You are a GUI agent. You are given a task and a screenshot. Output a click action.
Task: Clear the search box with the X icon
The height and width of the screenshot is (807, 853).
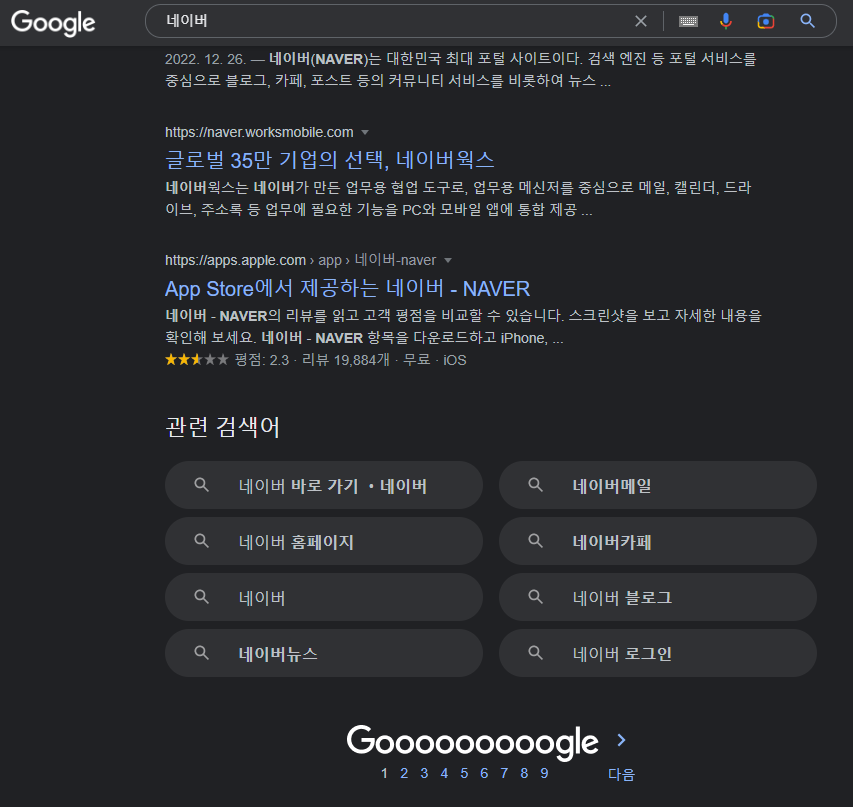point(641,21)
